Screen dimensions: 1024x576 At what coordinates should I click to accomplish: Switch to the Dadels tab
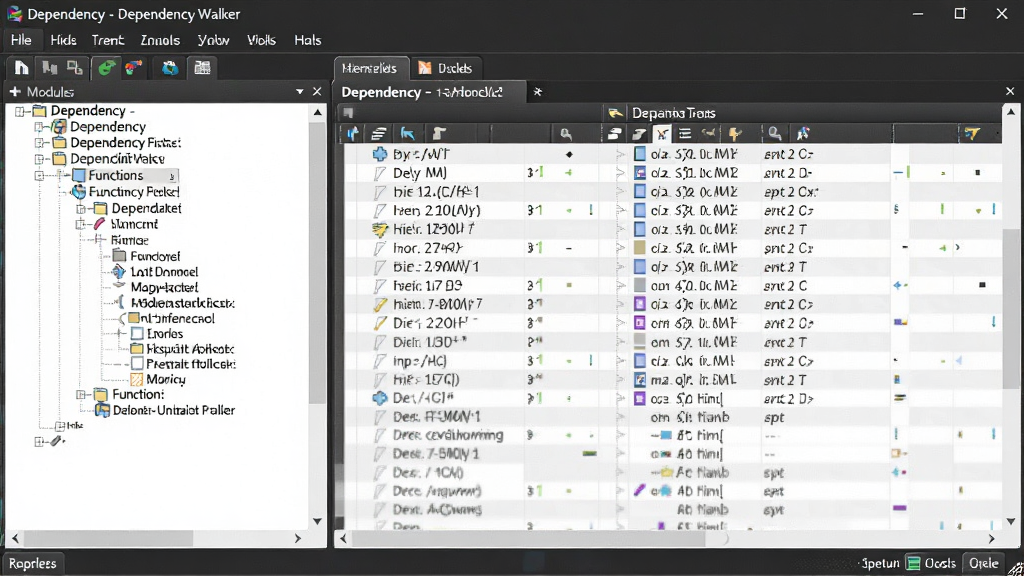pyautogui.click(x=445, y=68)
